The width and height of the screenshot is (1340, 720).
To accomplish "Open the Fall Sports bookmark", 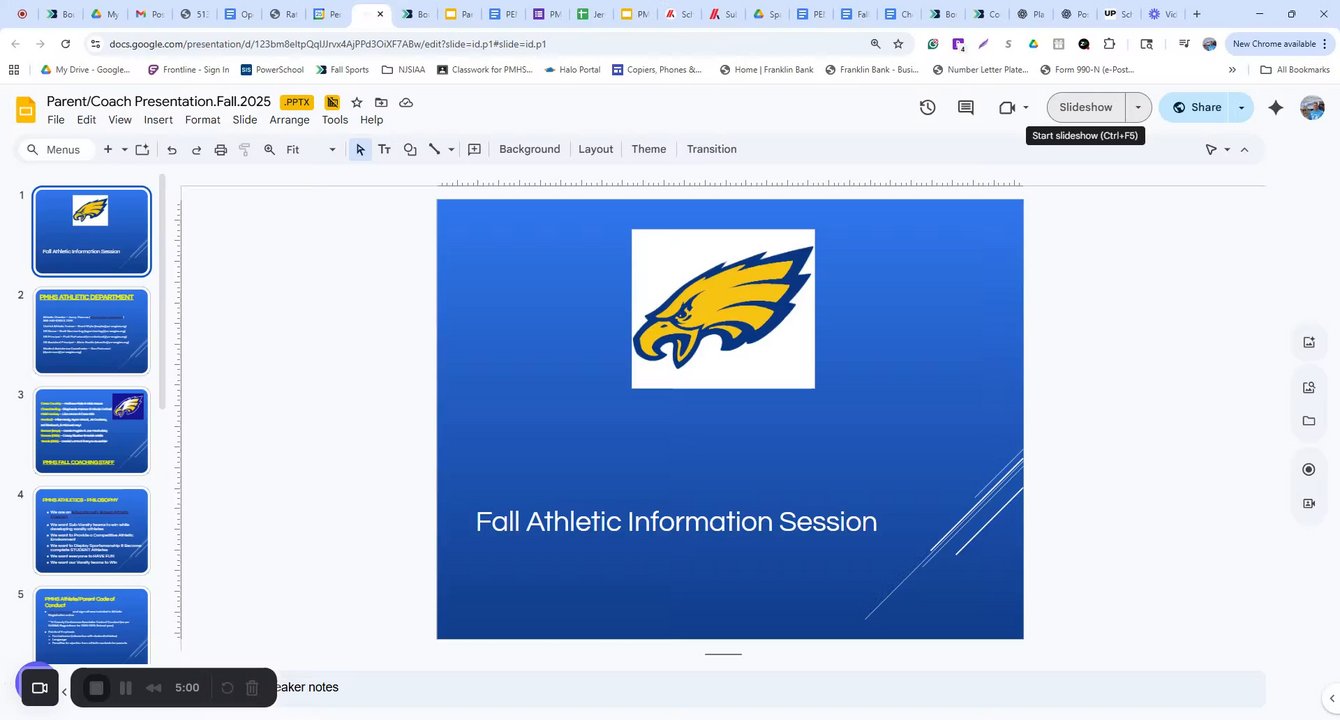I will tap(342, 70).
